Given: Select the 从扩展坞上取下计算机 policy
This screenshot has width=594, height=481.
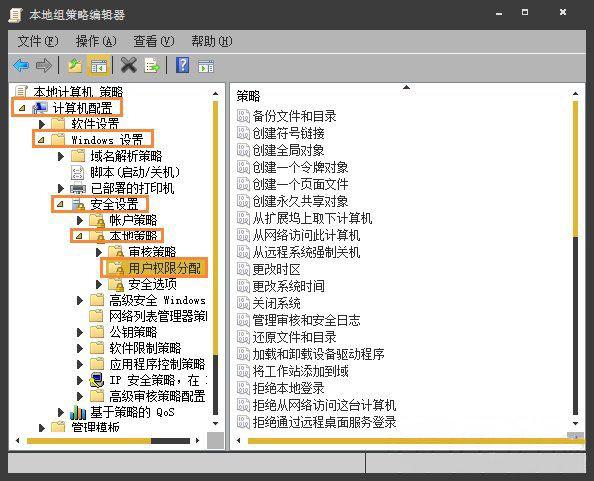Looking at the screenshot, I should tap(312, 218).
